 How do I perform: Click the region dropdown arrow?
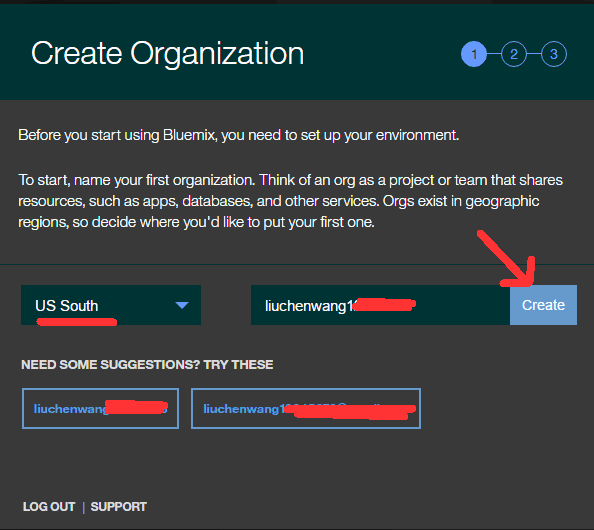click(182, 305)
